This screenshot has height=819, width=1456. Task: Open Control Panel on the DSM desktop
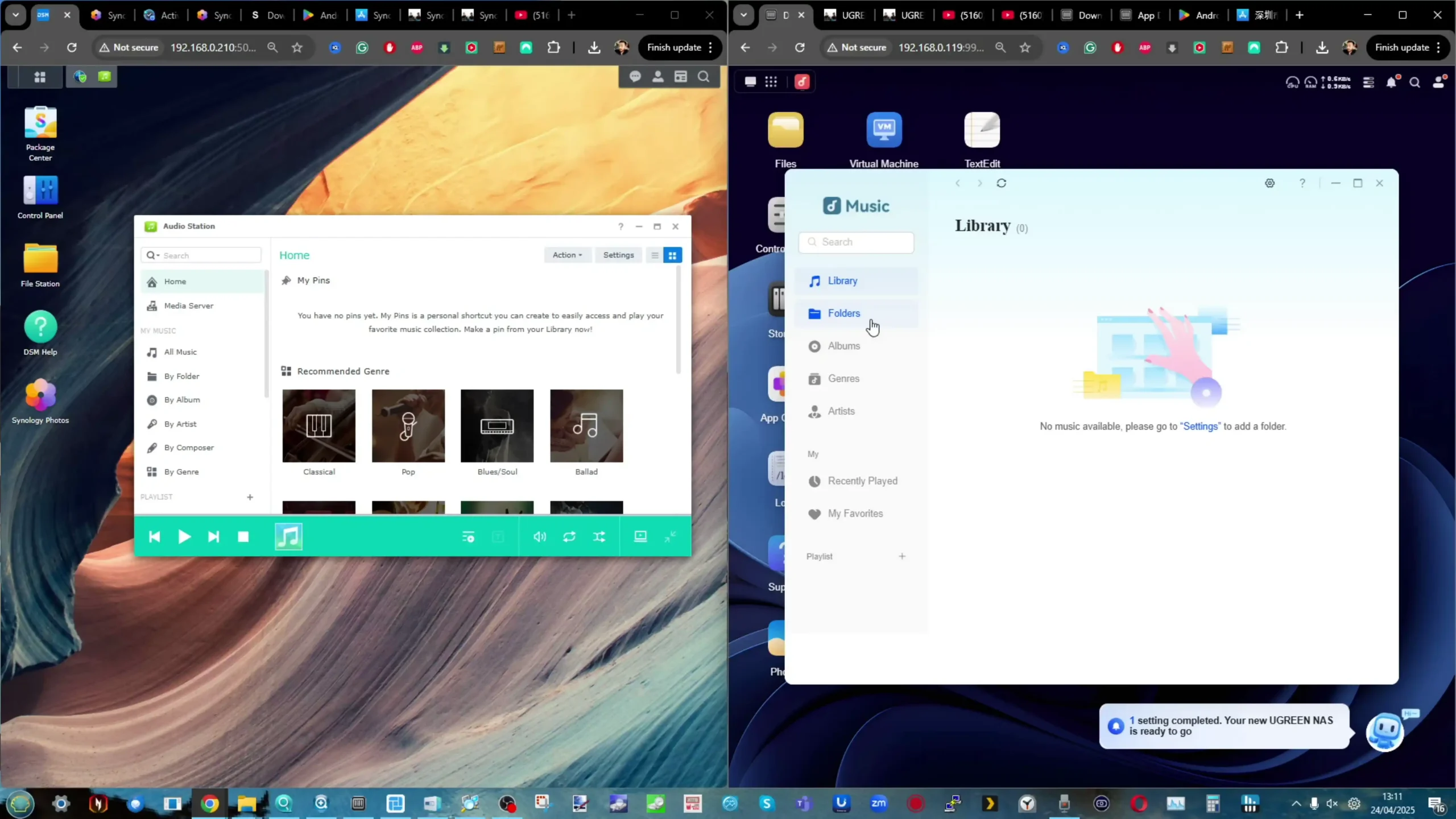pyautogui.click(x=40, y=197)
